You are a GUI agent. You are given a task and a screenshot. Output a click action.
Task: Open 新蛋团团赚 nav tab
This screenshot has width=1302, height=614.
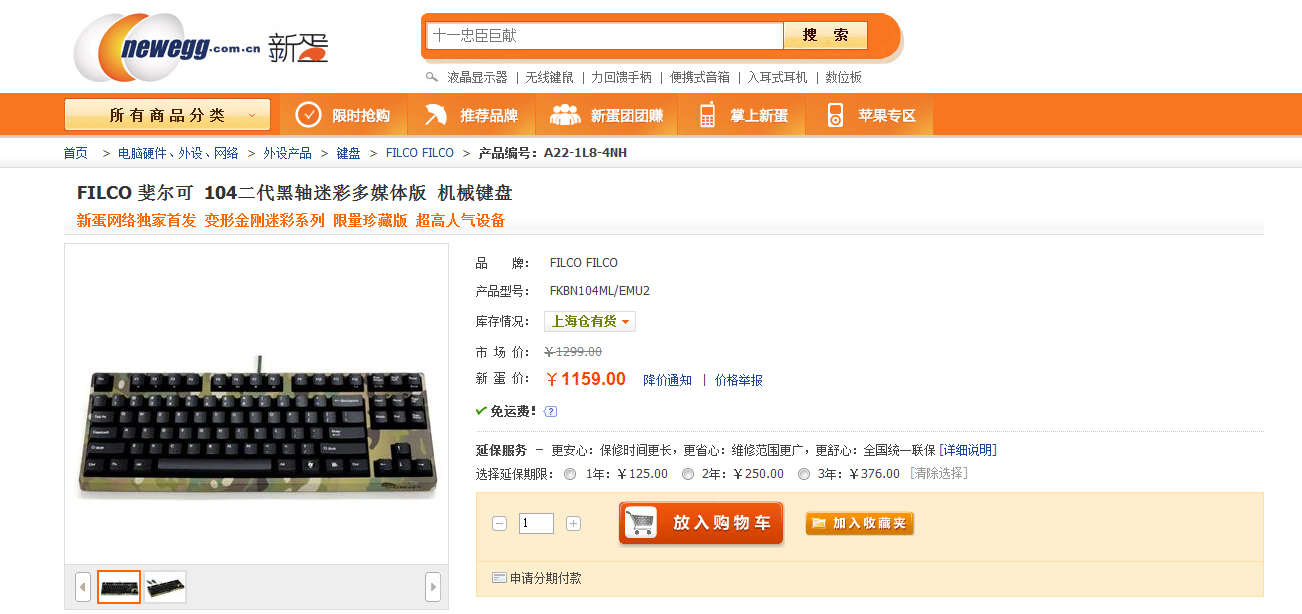(x=607, y=115)
